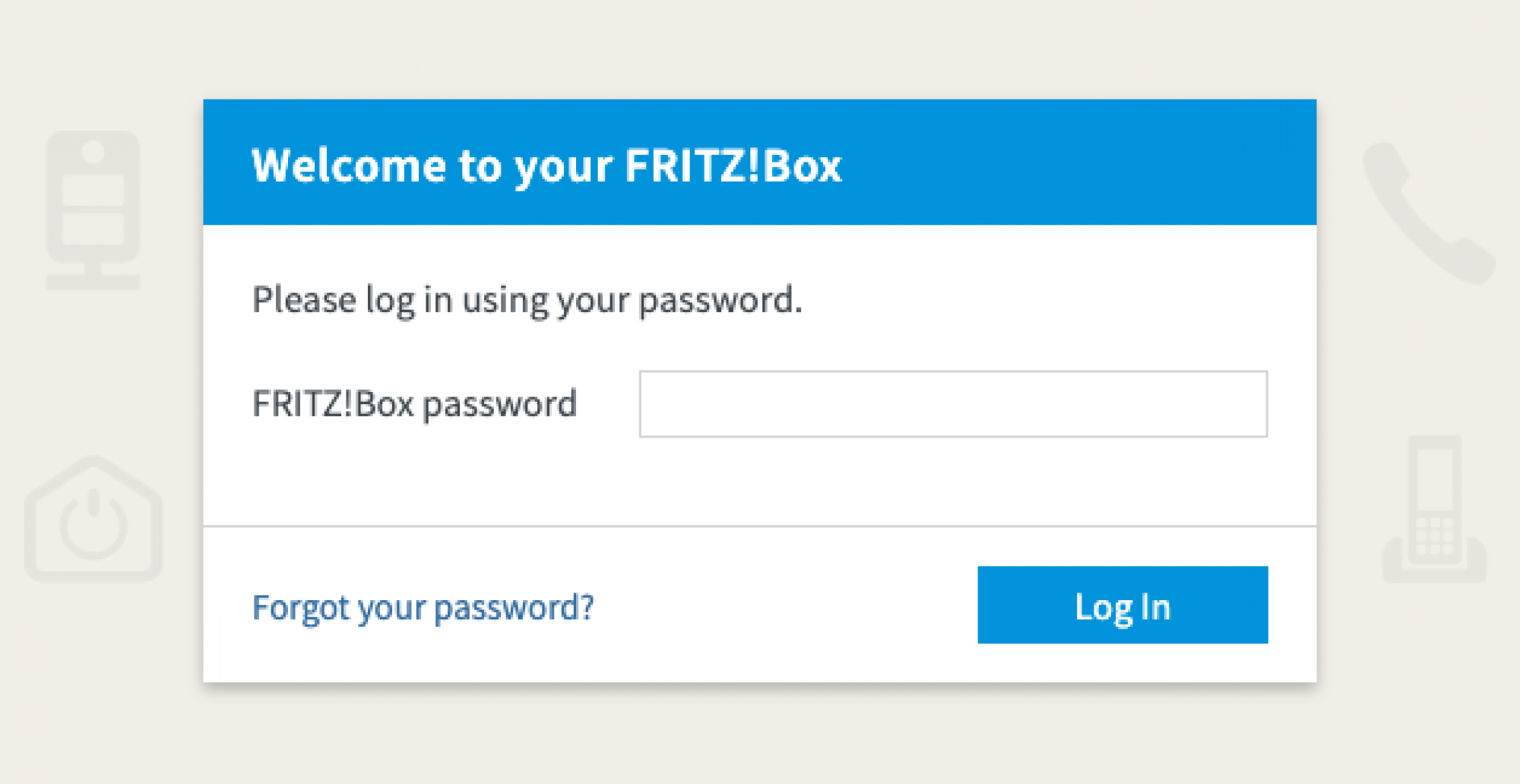1520x784 pixels.
Task: Click the keypad on the cordless phone icon
Action: [x=1434, y=536]
